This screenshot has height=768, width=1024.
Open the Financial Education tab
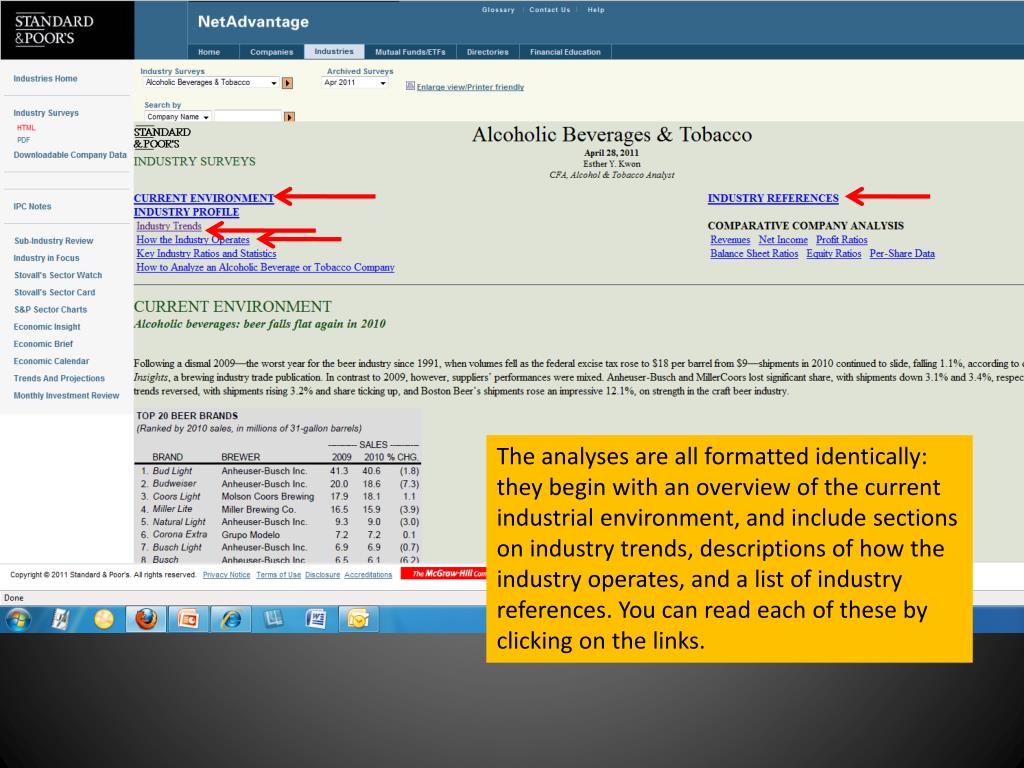(565, 52)
